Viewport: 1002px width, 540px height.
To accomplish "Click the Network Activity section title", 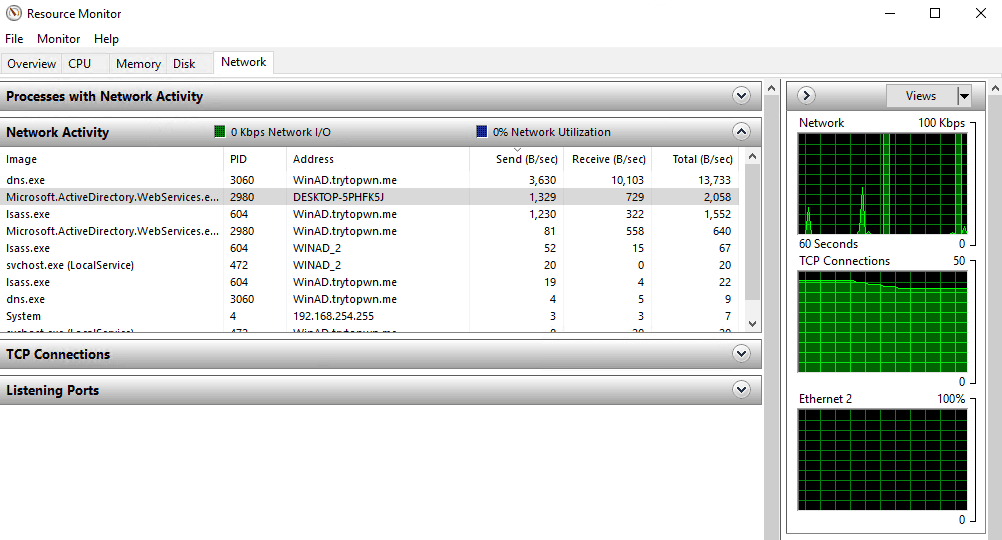I will click(x=58, y=132).
